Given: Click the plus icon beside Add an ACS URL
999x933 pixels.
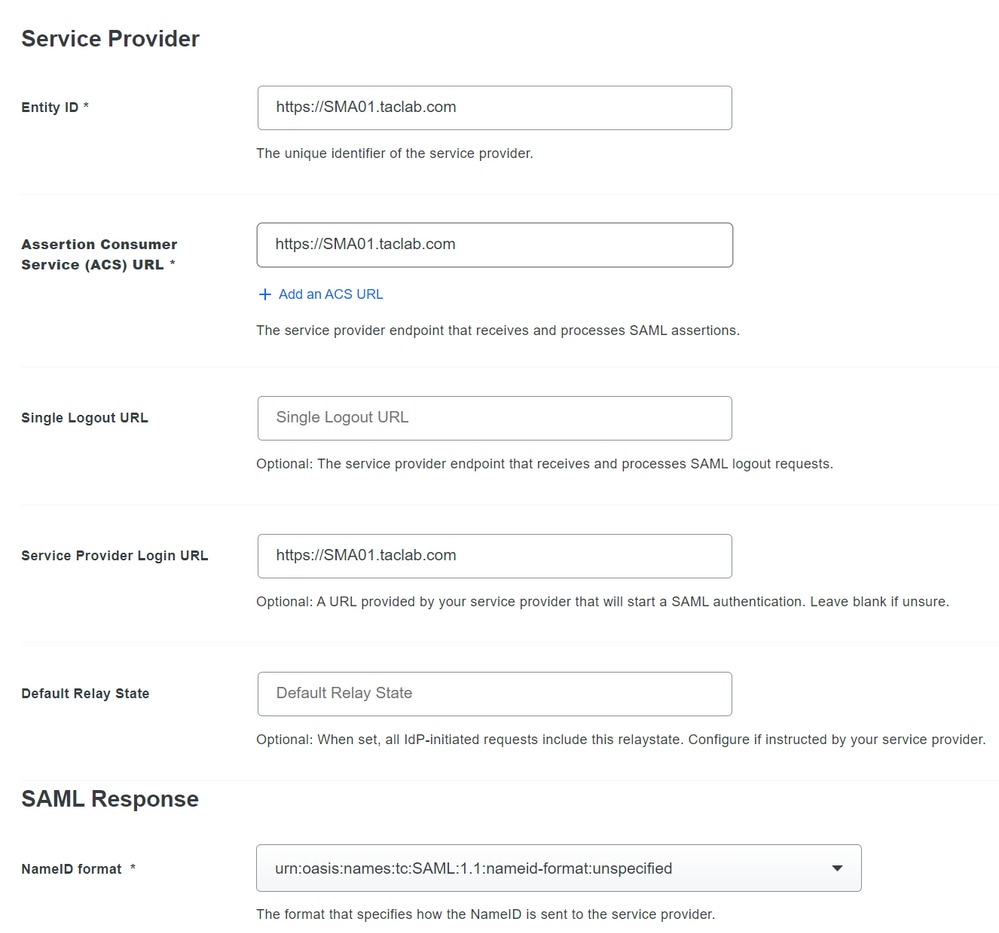Looking at the screenshot, I should 264,294.
